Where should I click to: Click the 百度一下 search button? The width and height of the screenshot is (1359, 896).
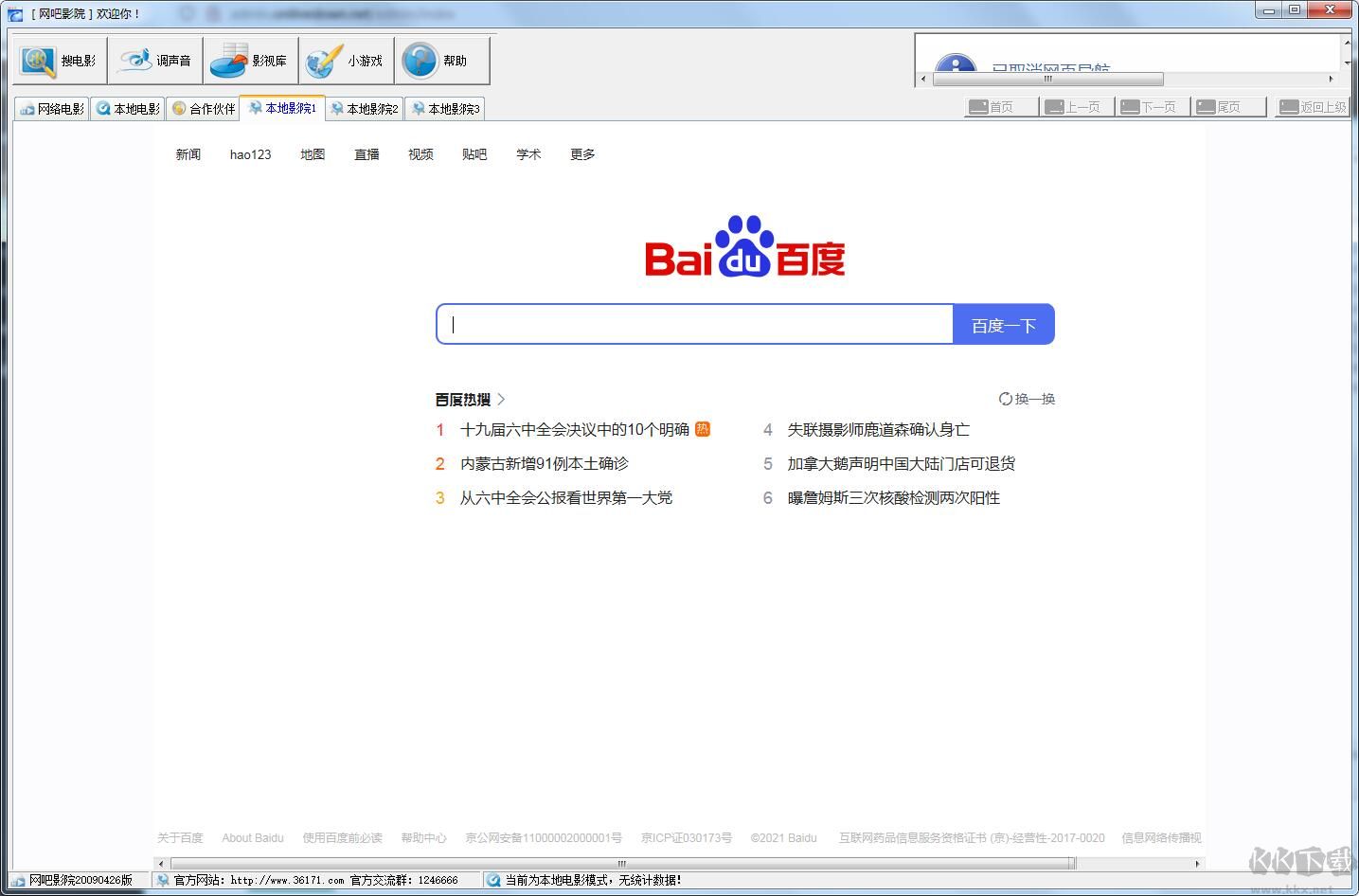click(1003, 323)
